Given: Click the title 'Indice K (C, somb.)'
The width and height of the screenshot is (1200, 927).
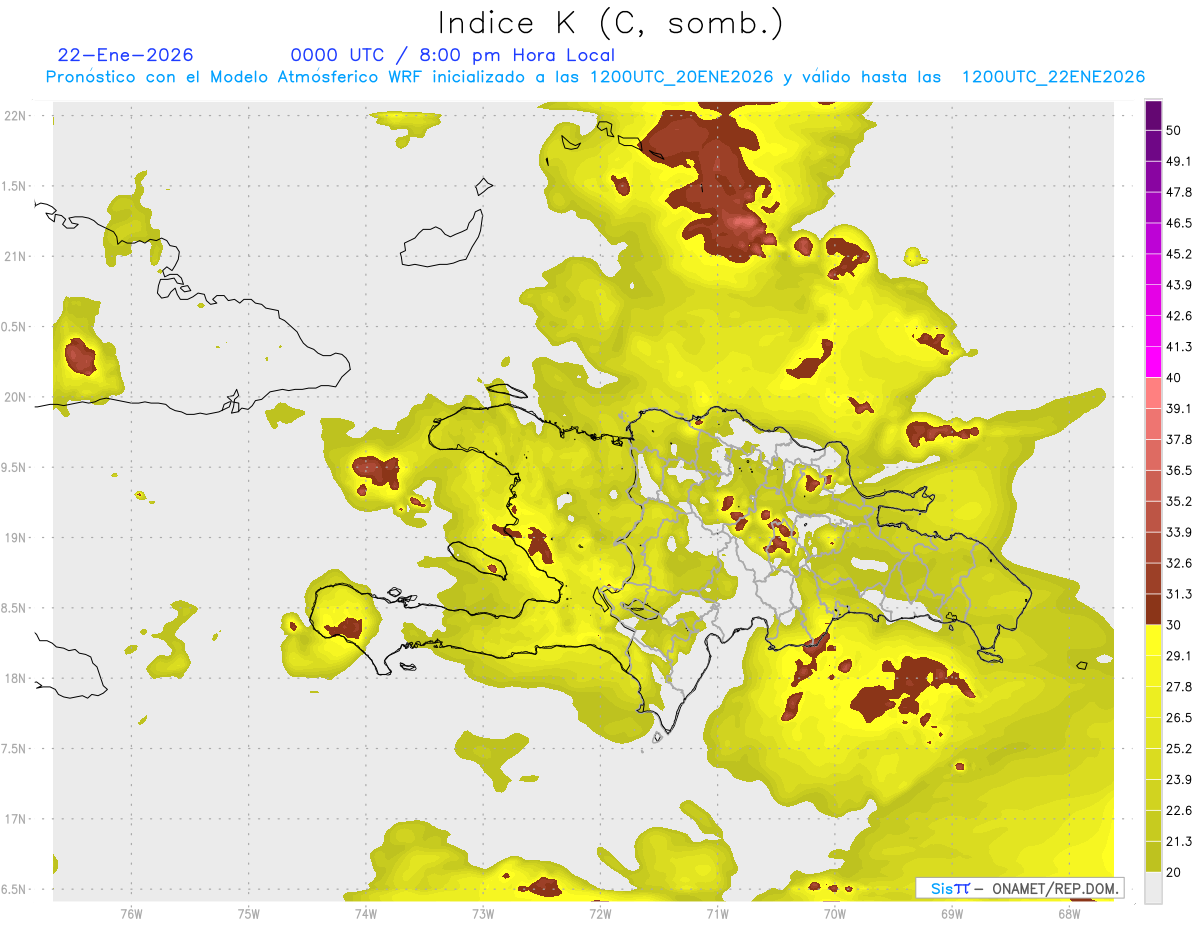Looking at the screenshot, I should click(610, 23).
